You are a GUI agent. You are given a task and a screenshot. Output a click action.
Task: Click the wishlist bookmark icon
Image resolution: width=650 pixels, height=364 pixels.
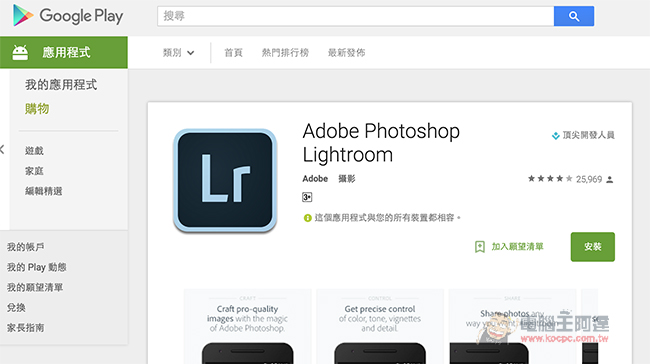coord(480,247)
